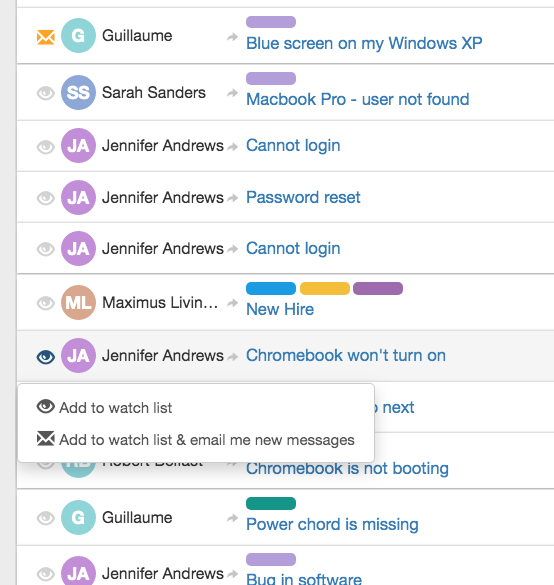Click the G avatar on Power chord is missing row
This screenshot has width=554, height=585.
pyautogui.click(x=78, y=517)
